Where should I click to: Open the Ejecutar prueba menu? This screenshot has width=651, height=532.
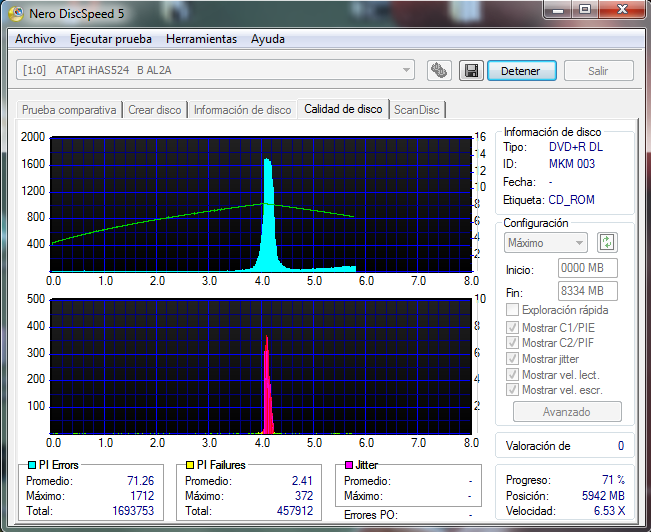click(111, 39)
